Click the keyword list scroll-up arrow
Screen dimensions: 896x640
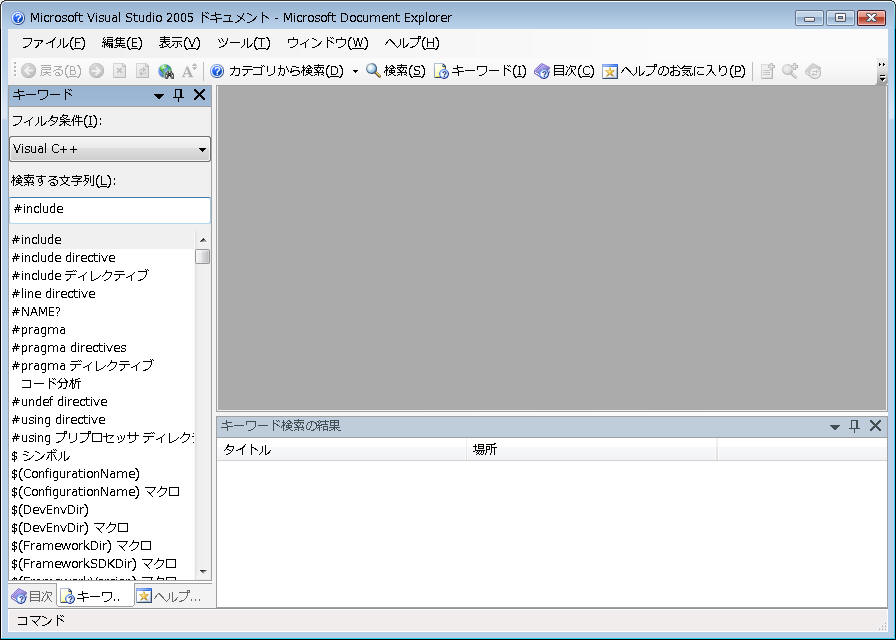pos(203,240)
